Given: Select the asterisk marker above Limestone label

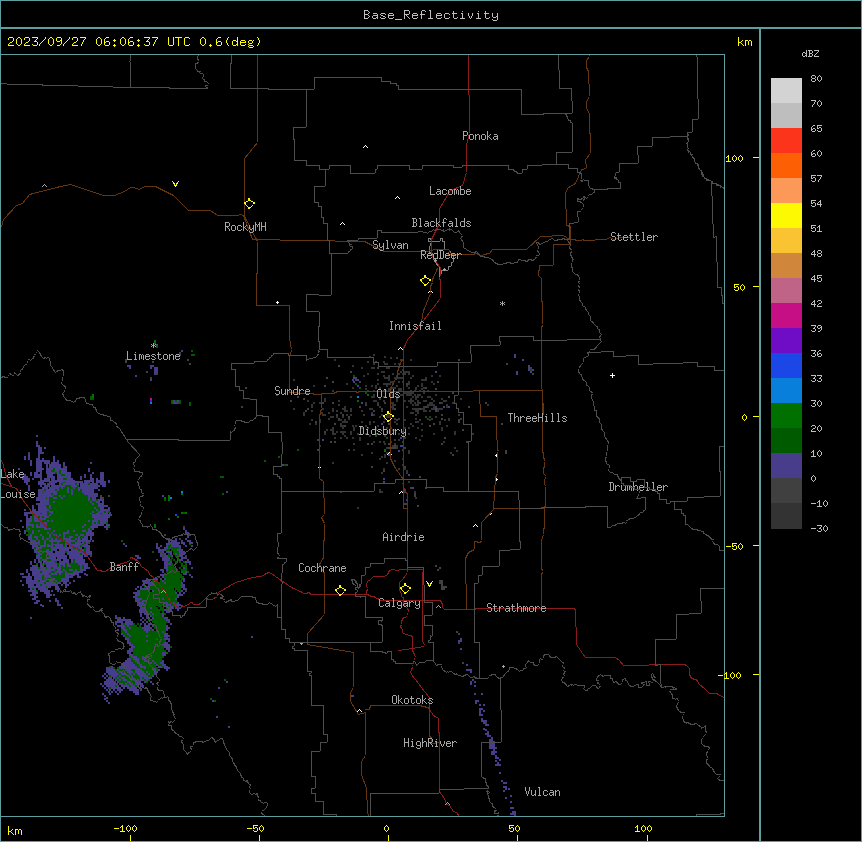Looking at the screenshot, I should (154, 345).
